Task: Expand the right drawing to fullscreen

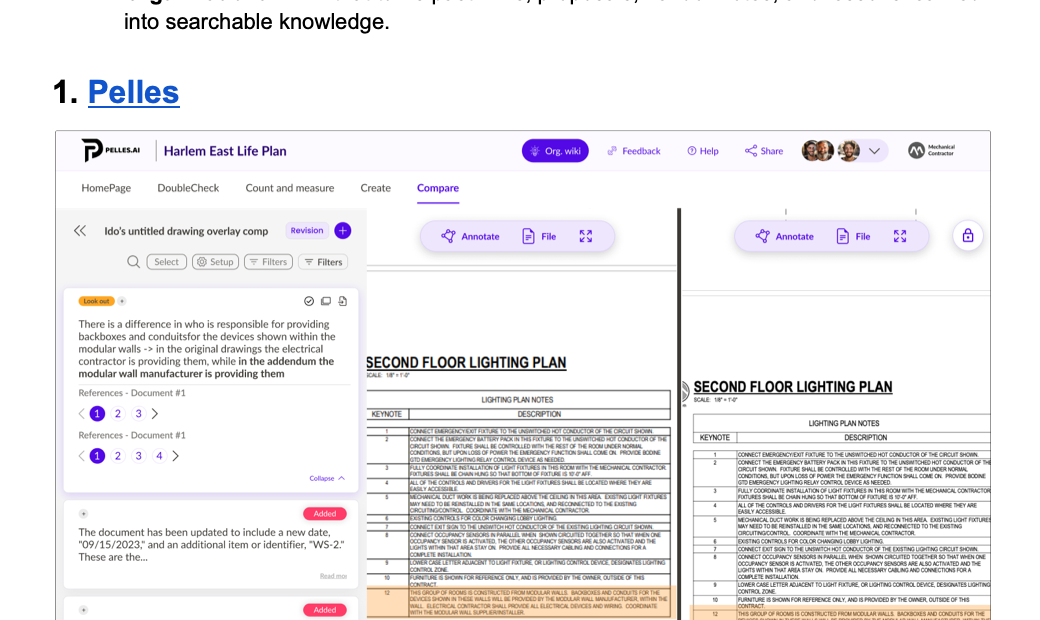Action: [900, 237]
